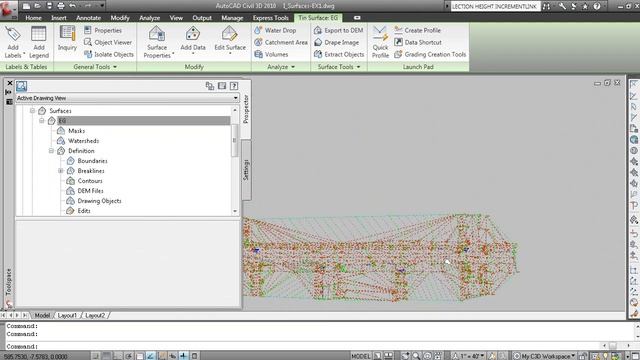Click the Save icon in quick access toolbar
Screen dimensions: 640x360
tap(49, 6)
